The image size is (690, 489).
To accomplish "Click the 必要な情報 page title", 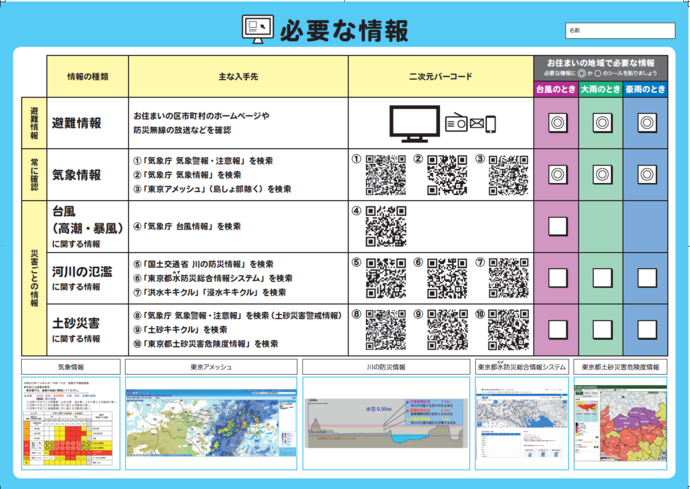I will 344,30.
